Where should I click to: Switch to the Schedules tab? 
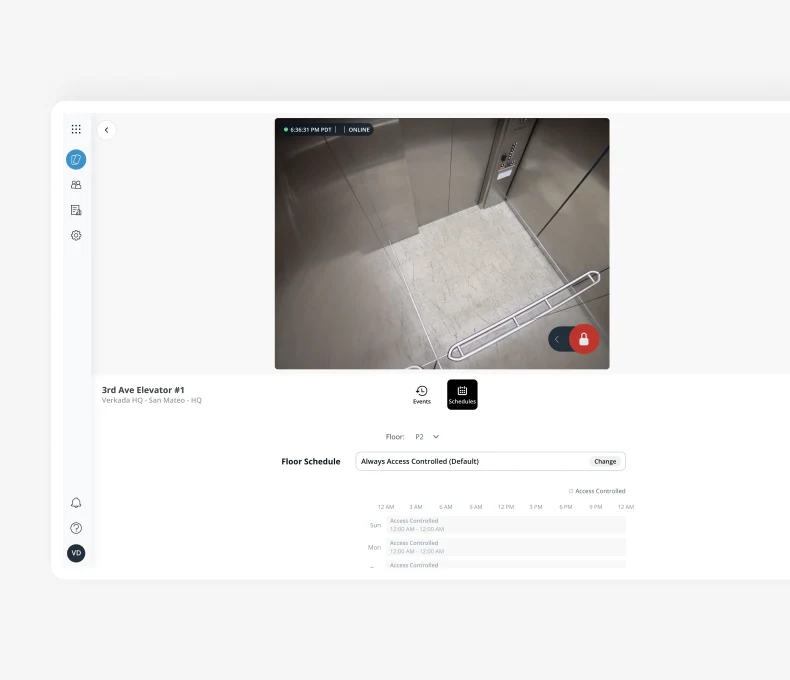click(x=462, y=394)
